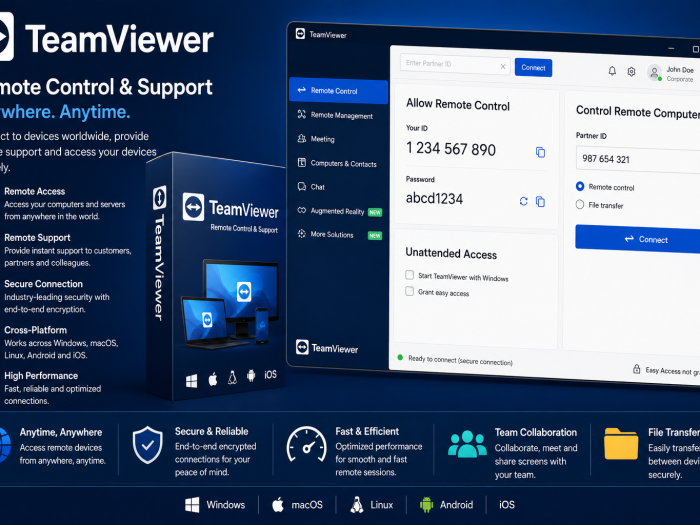Click Your ID number 1 234 567 890
The height and width of the screenshot is (525, 700).
tap(451, 149)
